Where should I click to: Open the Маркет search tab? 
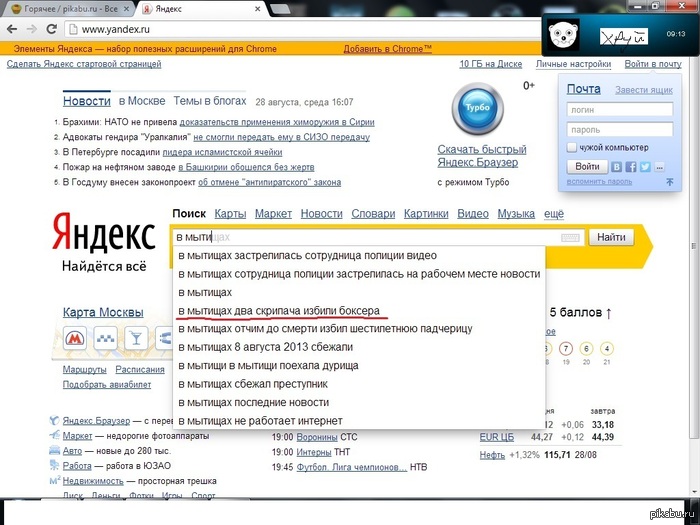point(273,214)
